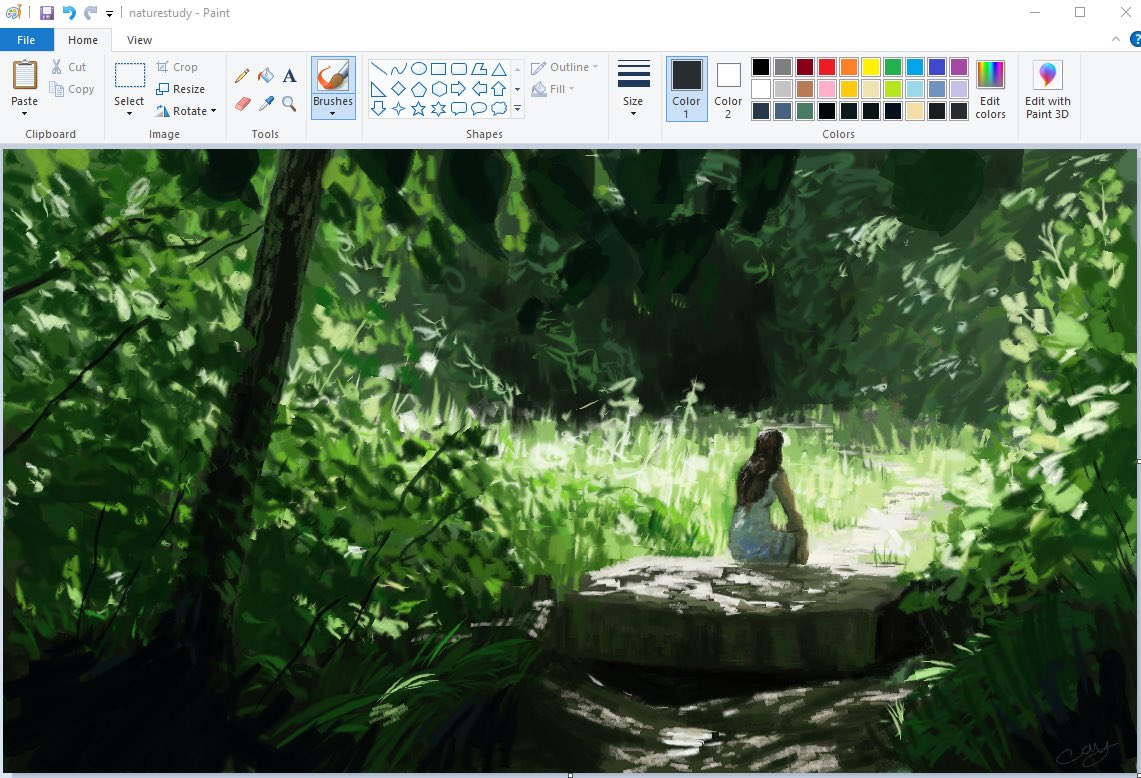Choose the Rounded rectangular callout shape
The width and height of the screenshot is (1141, 778).
pos(458,108)
